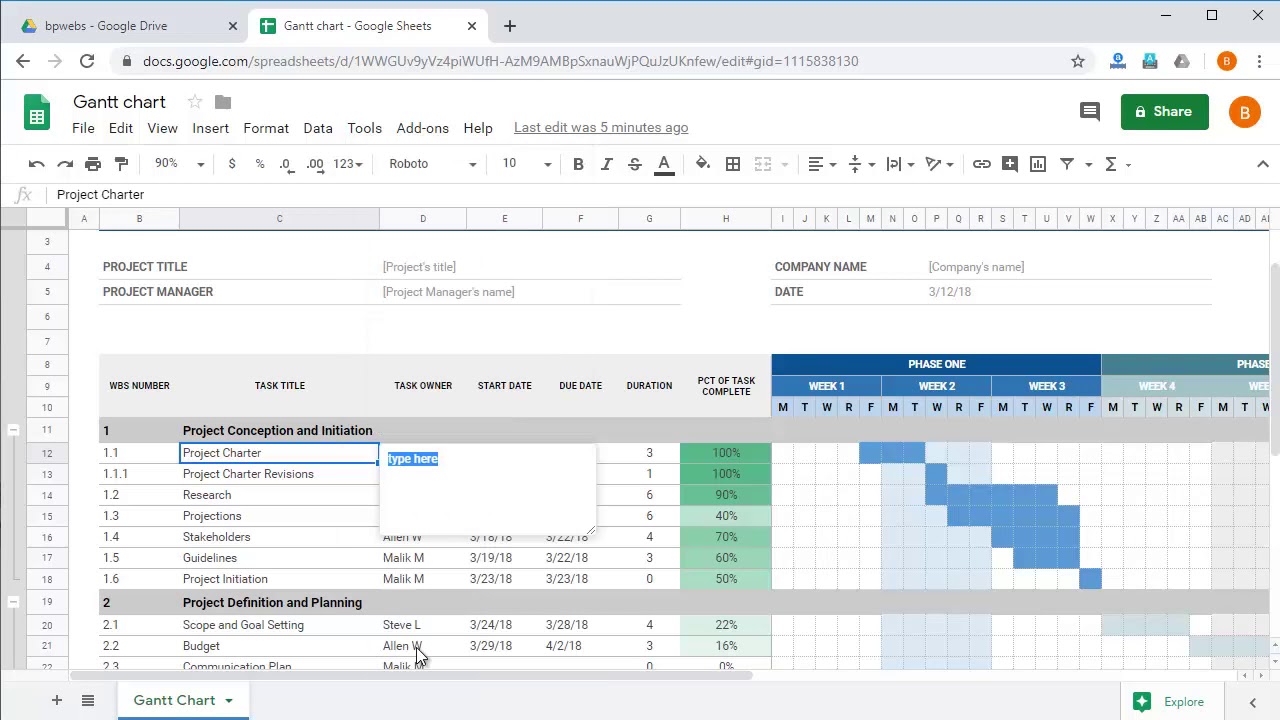Image resolution: width=1280 pixels, height=720 pixels.
Task: Click the Explore button
Action: point(1169,702)
